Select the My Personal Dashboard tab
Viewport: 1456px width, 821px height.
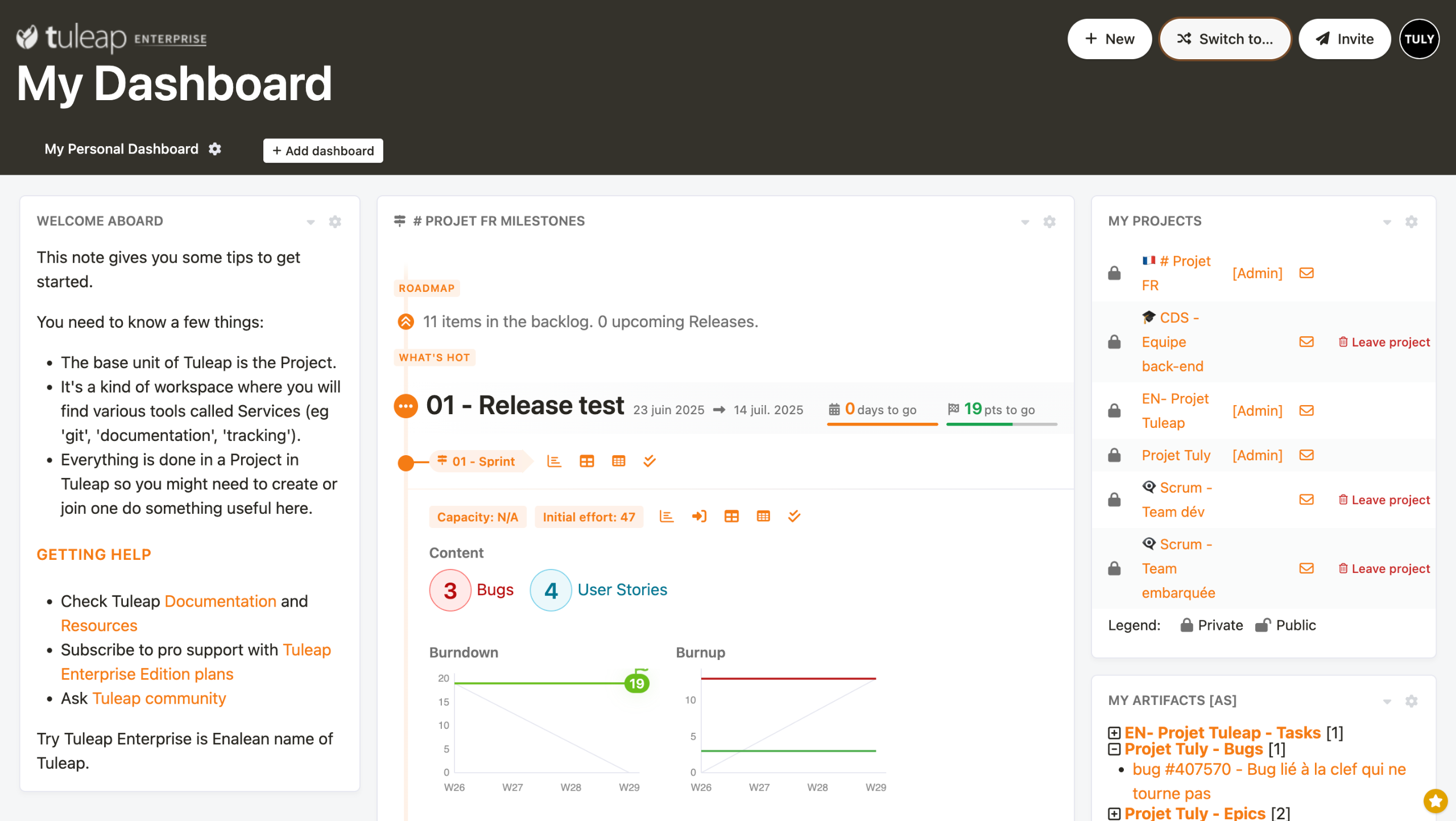pyautogui.click(x=121, y=149)
